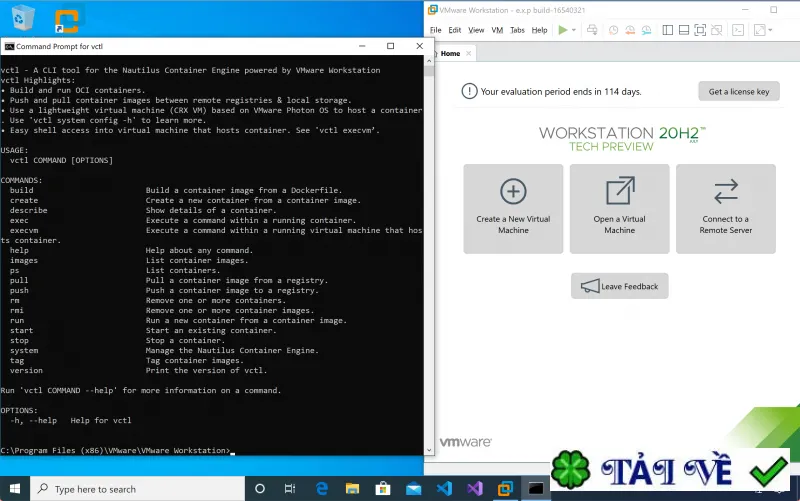The image size is (800, 501).
Task: Click send Ctrl+Alt+Del toolbar icon
Action: click(x=592, y=30)
